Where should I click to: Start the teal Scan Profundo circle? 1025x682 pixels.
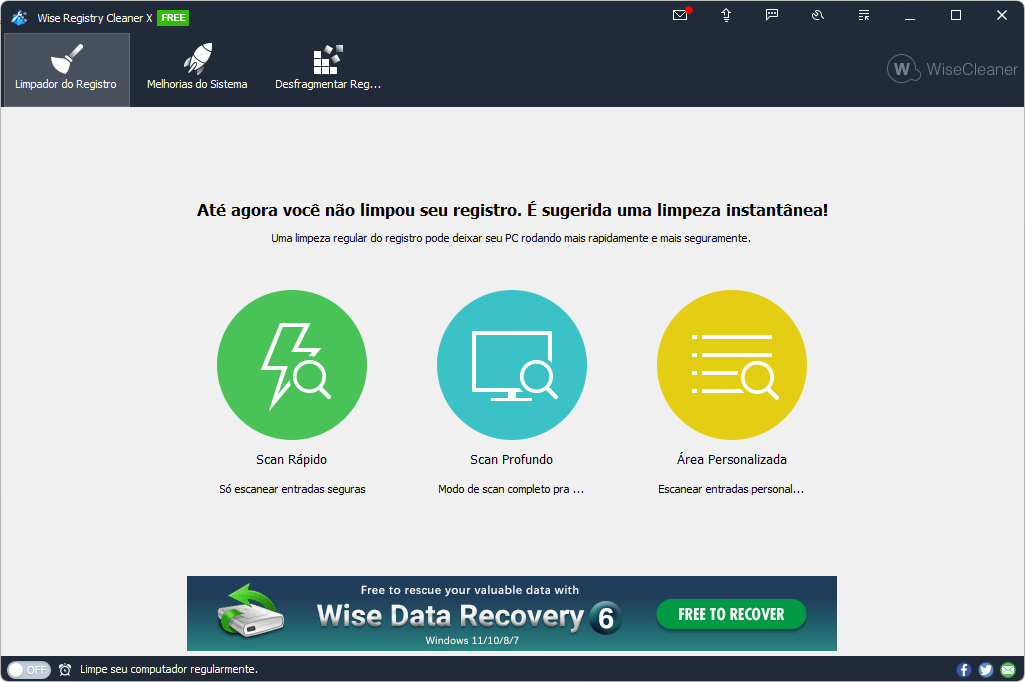[512, 365]
